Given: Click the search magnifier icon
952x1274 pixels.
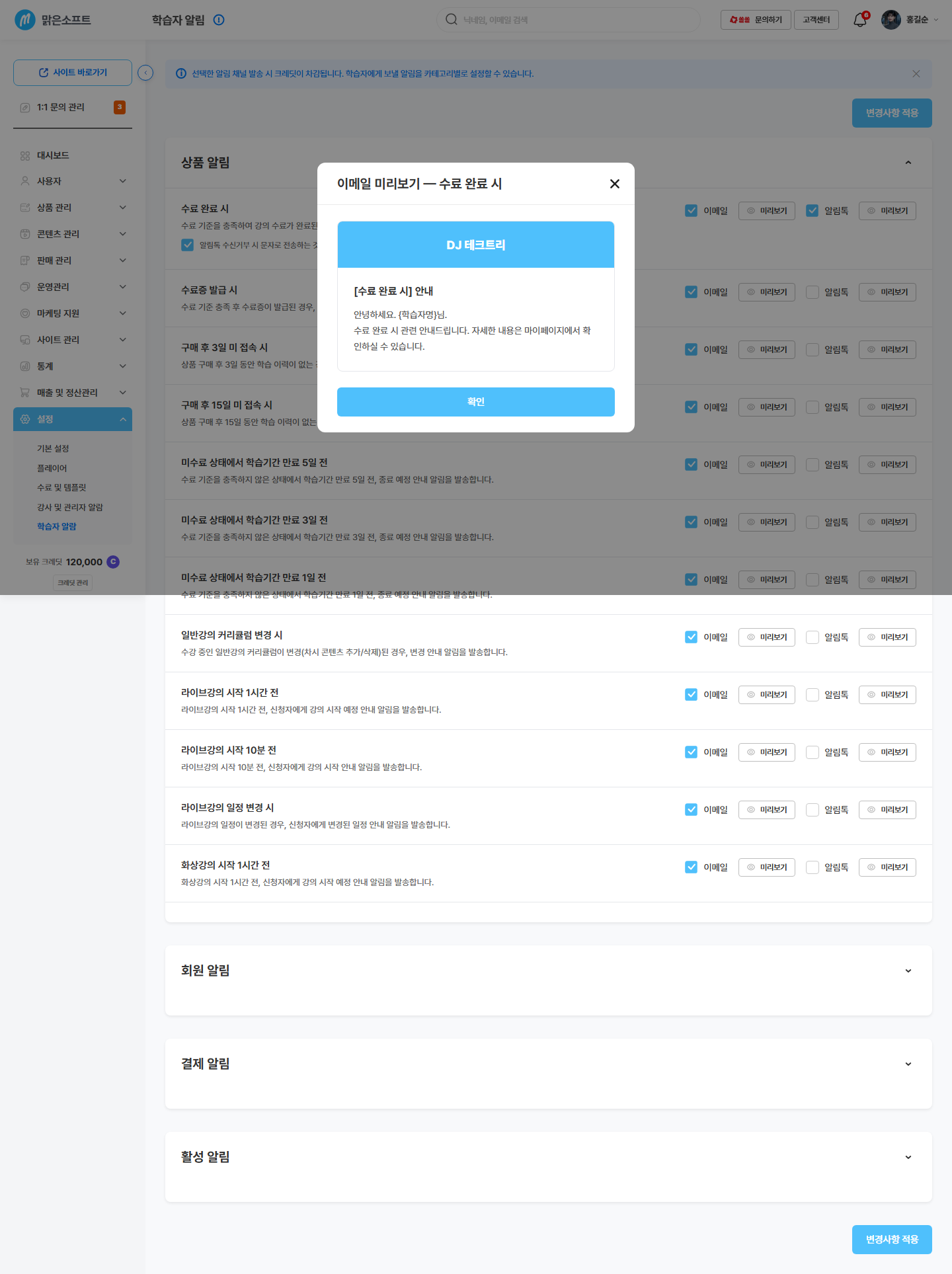Looking at the screenshot, I should pos(452,19).
